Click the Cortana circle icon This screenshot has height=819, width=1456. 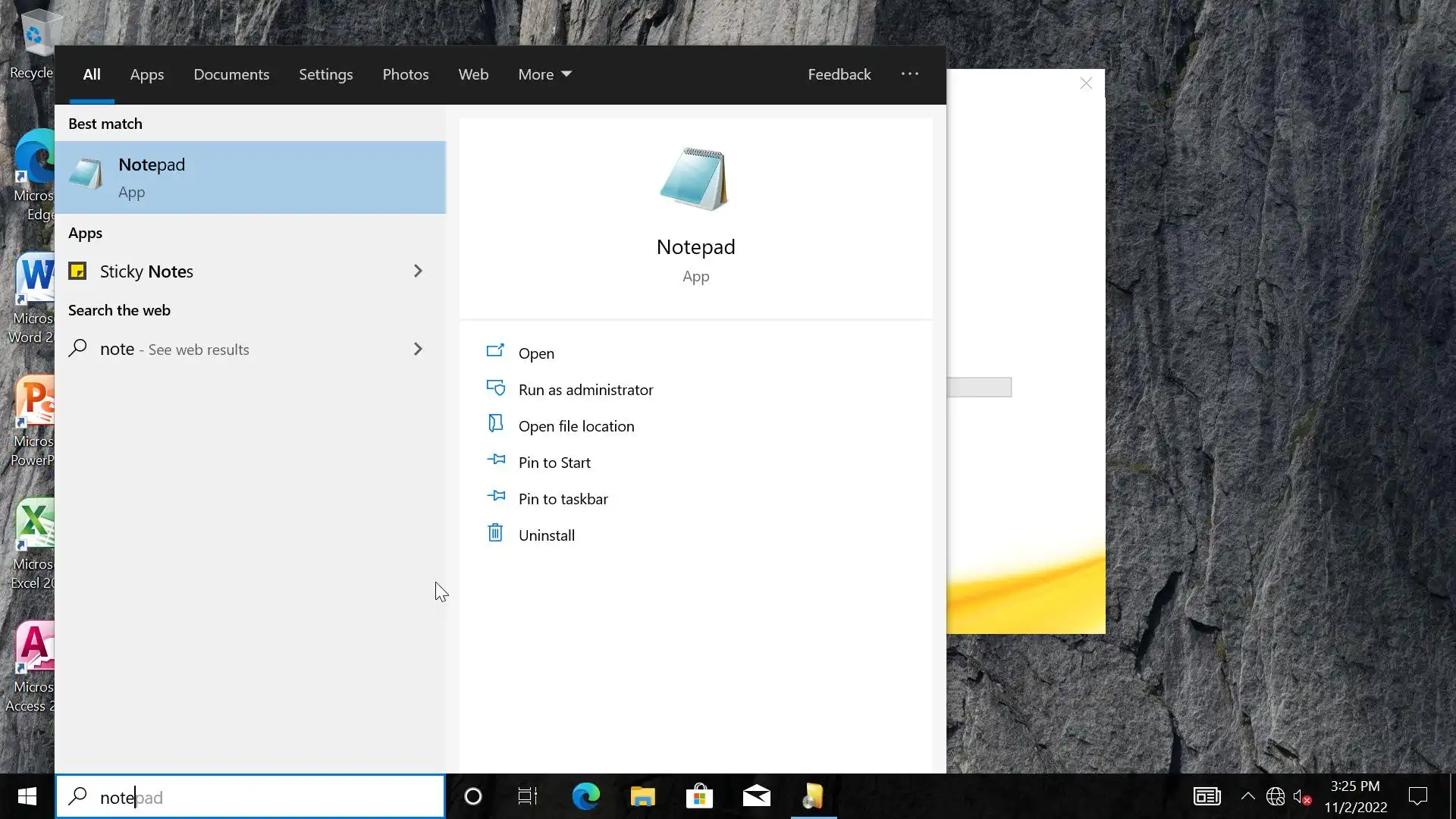coord(472,796)
